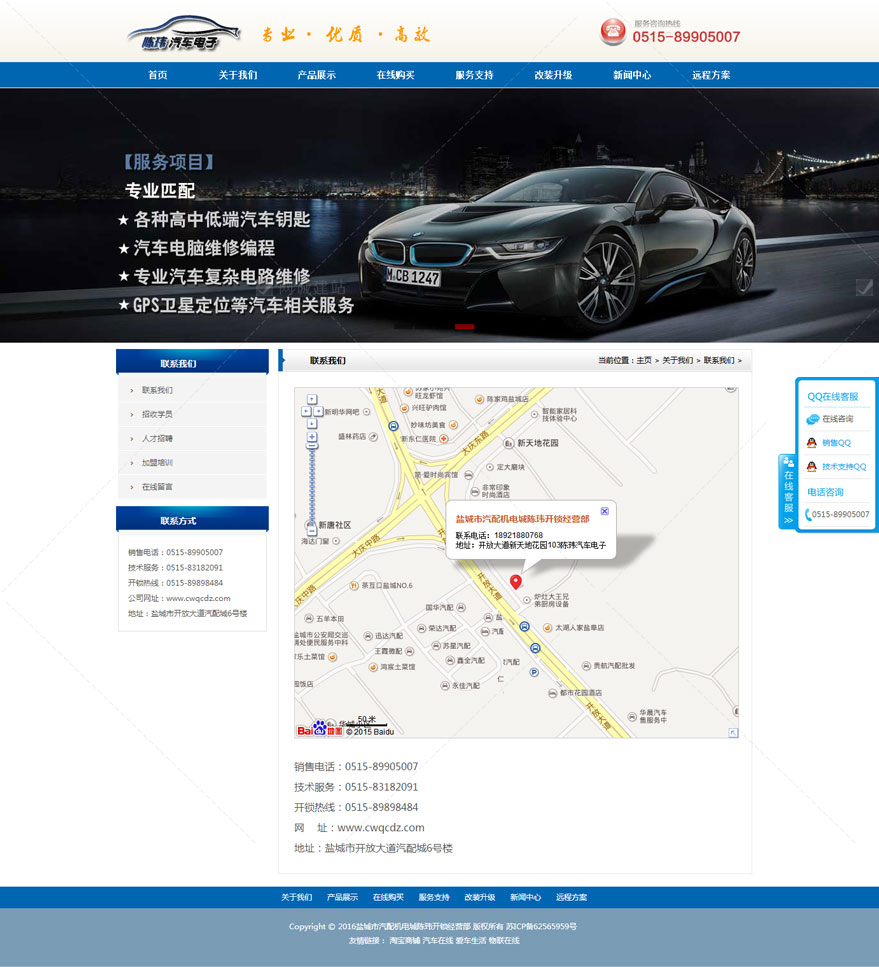Open the 改装升级 navigation menu item

tap(553, 75)
